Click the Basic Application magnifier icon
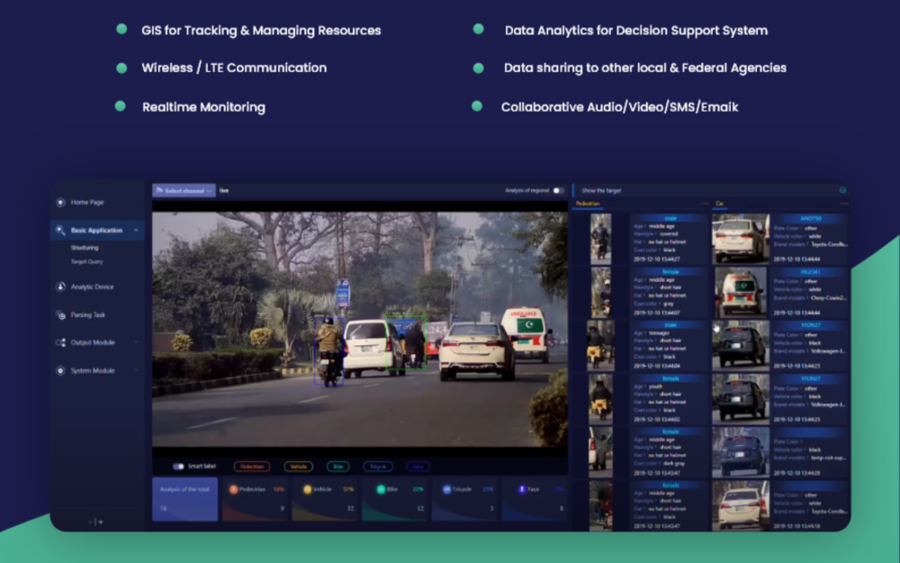 click(x=60, y=230)
